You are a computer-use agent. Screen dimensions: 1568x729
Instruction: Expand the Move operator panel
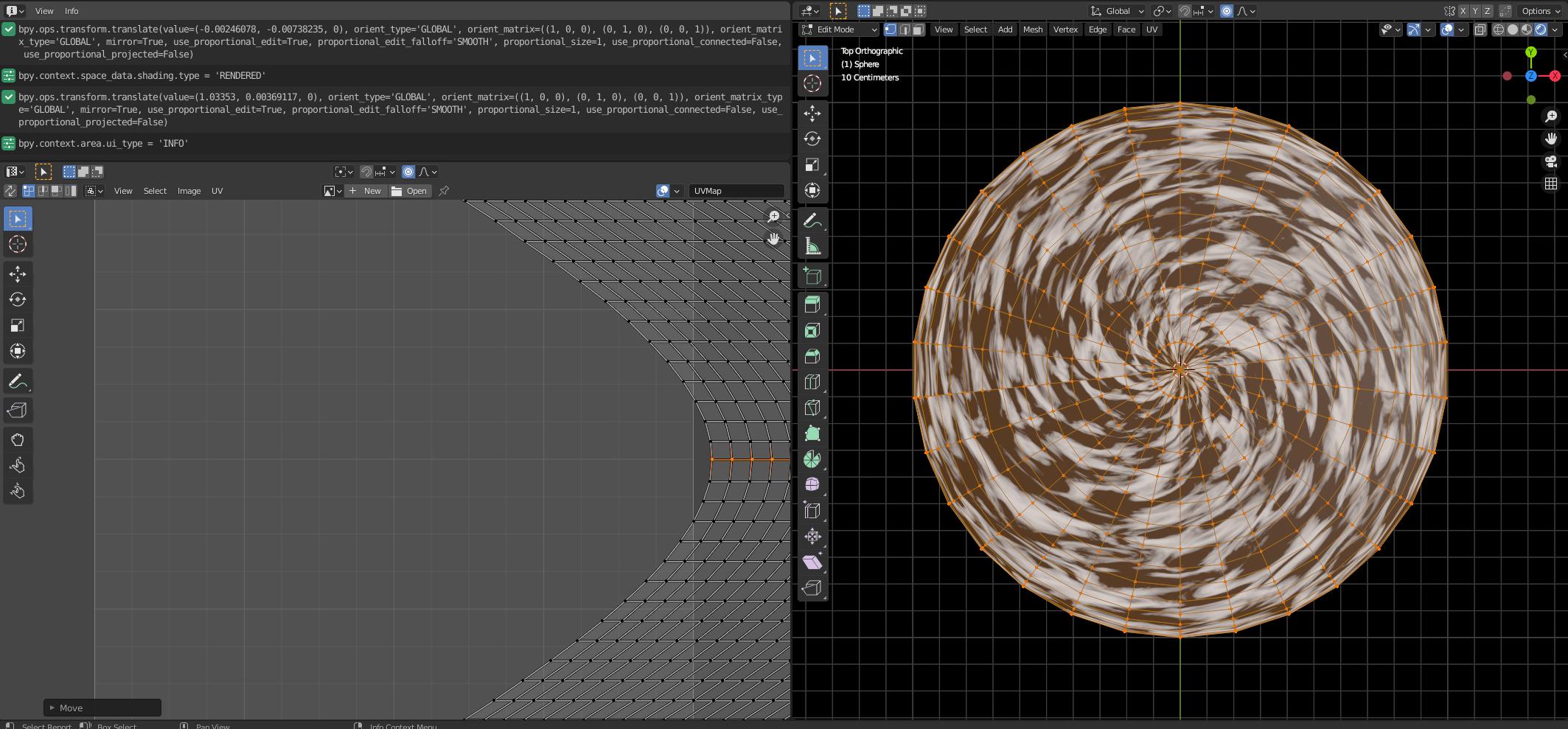point(102,708)
